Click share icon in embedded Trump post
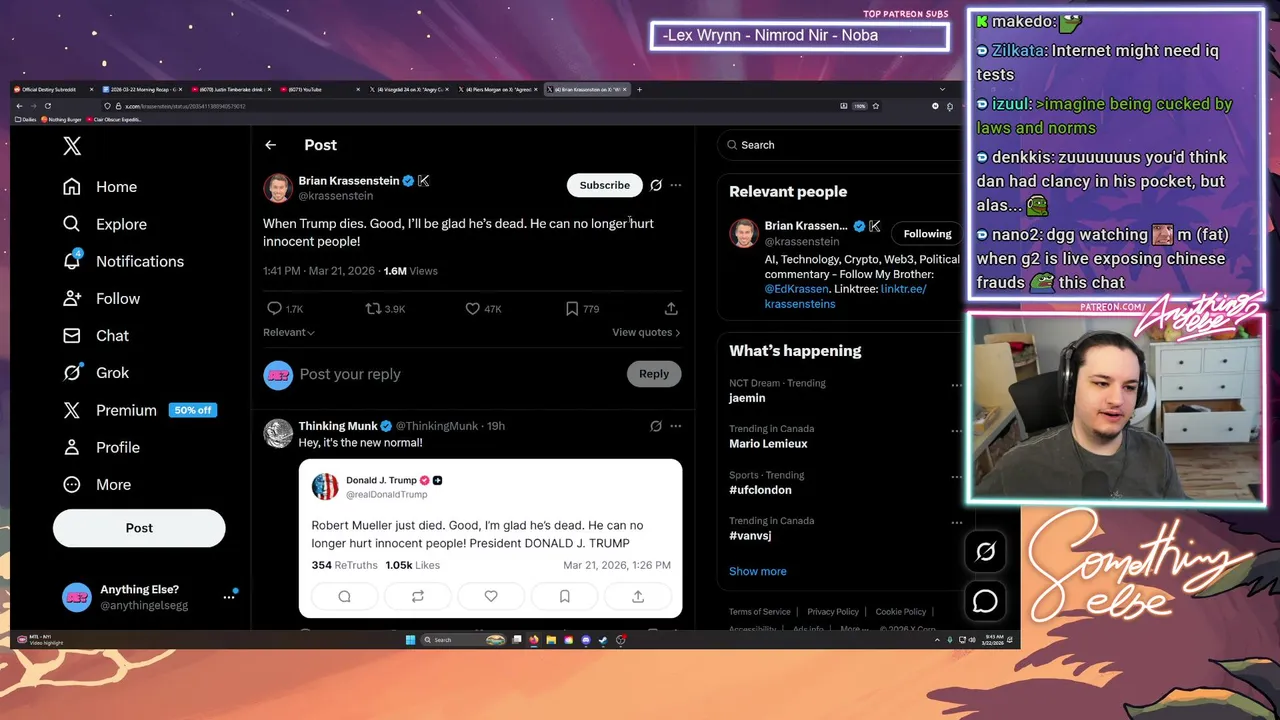 click(x=638, y=596)
